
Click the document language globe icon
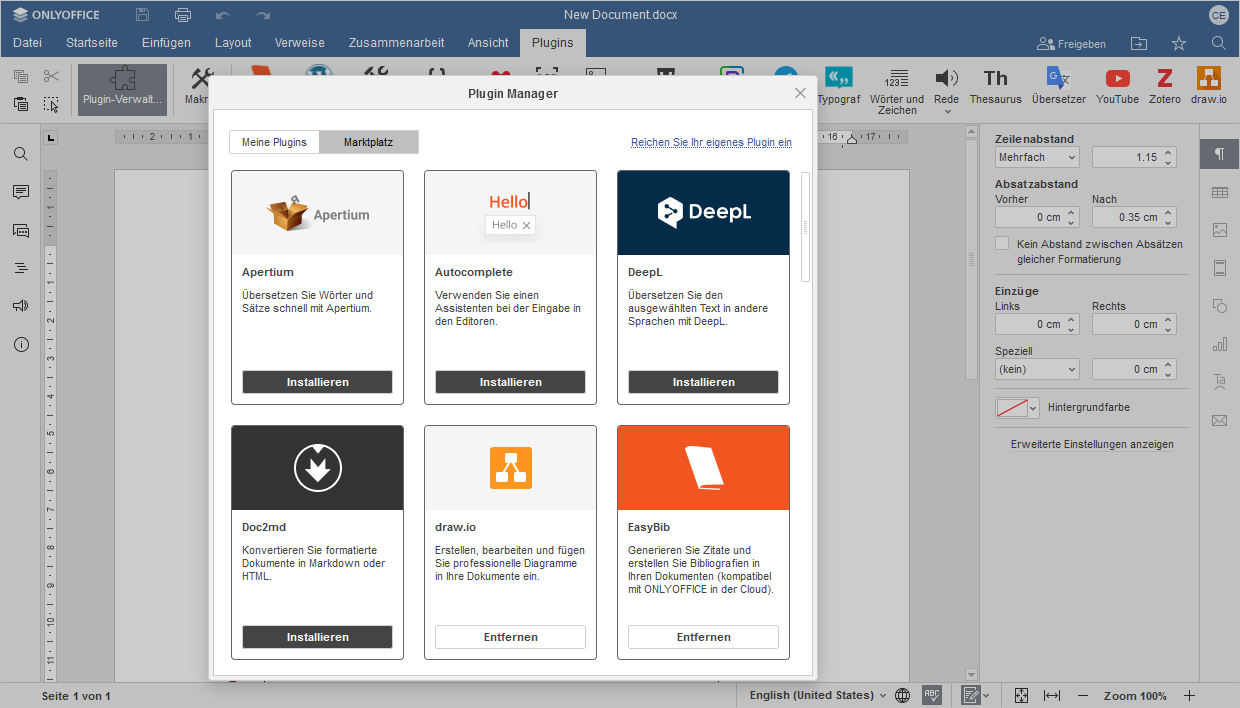(x=902, y=695)
